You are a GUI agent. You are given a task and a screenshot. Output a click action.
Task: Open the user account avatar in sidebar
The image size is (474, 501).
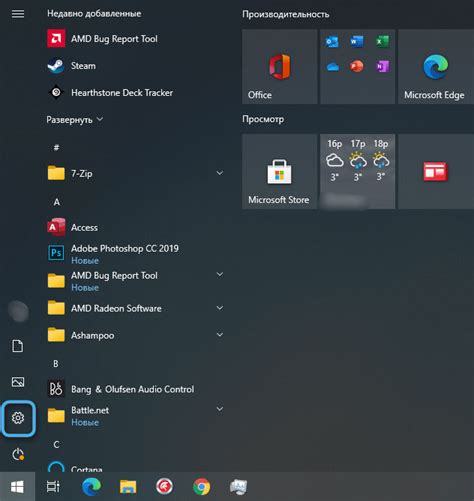pyautogui.click(x=18, y=311)
